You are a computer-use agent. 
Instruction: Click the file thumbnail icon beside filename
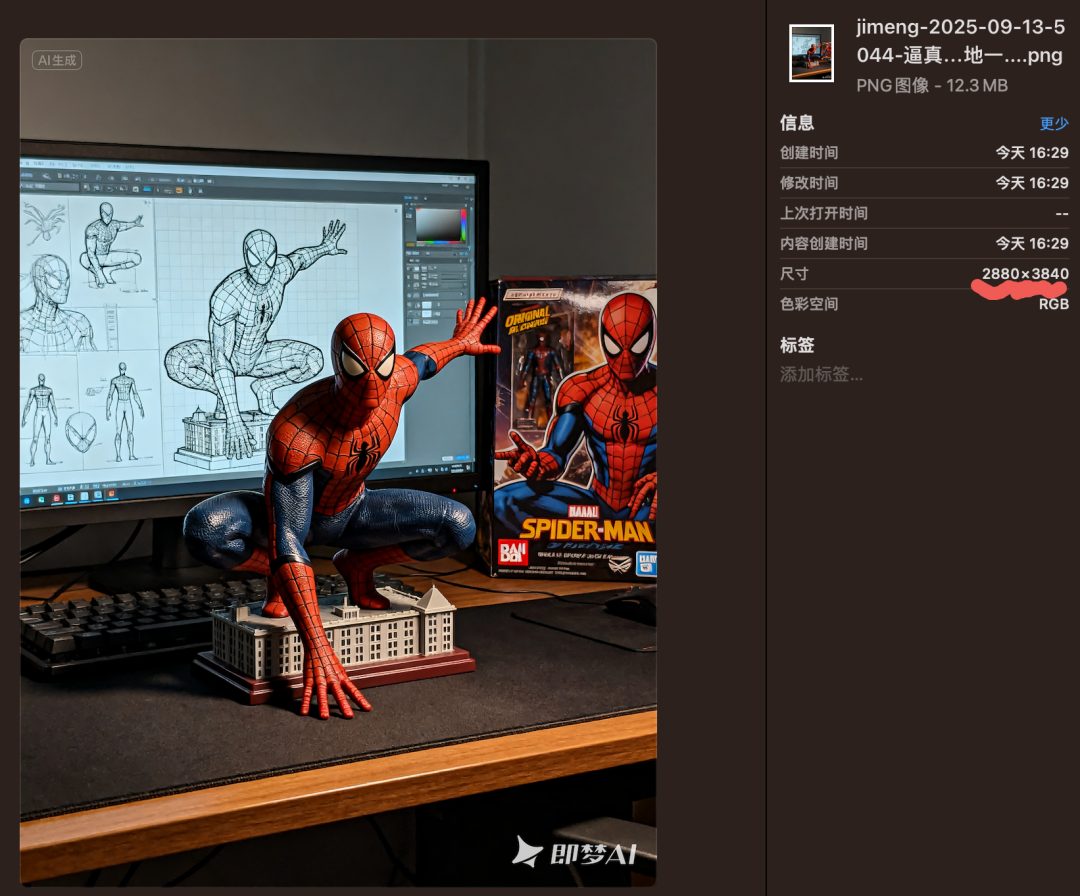pyautogui.click(x=811, y=53)
